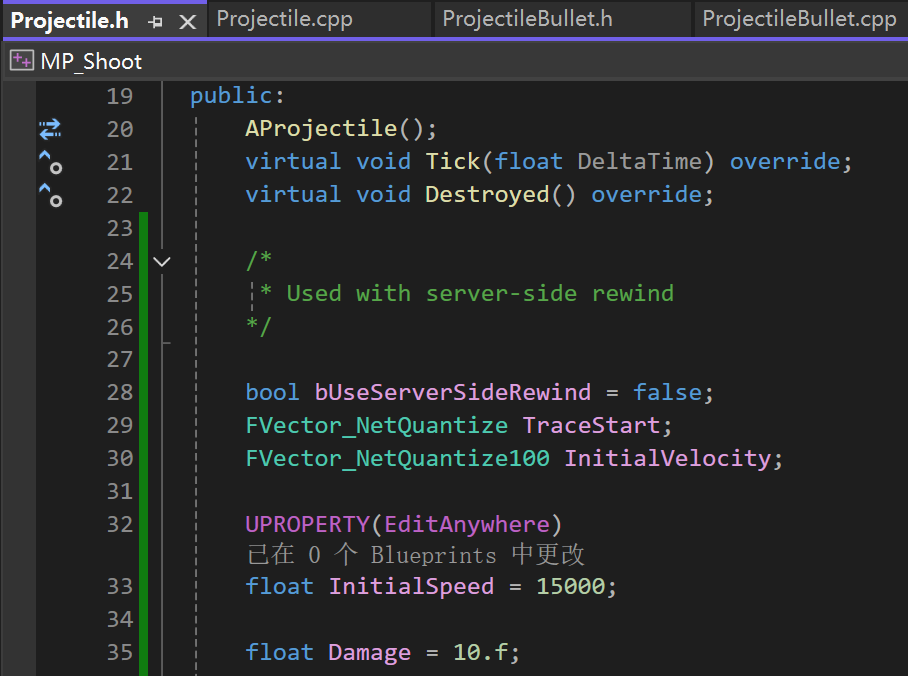Click on the Damage variable name
The width and height of the screenshot is (908, 676).
click(369, 652)
